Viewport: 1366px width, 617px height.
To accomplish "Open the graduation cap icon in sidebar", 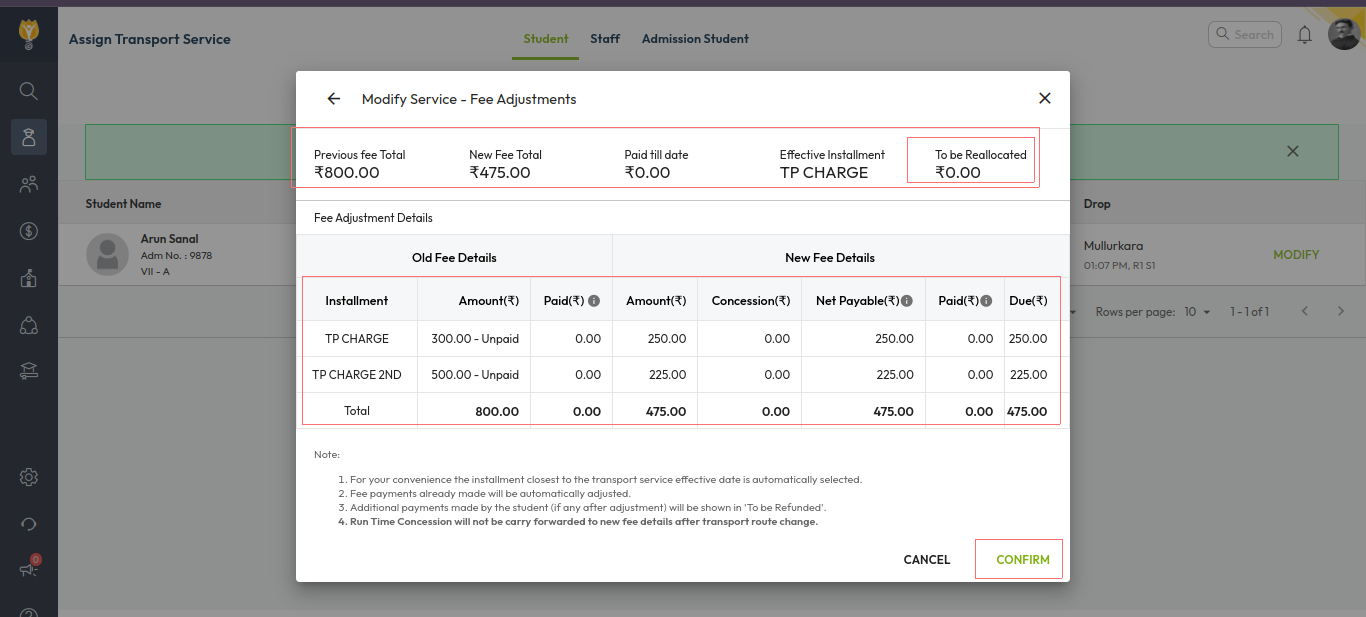I will pos(29,372).
